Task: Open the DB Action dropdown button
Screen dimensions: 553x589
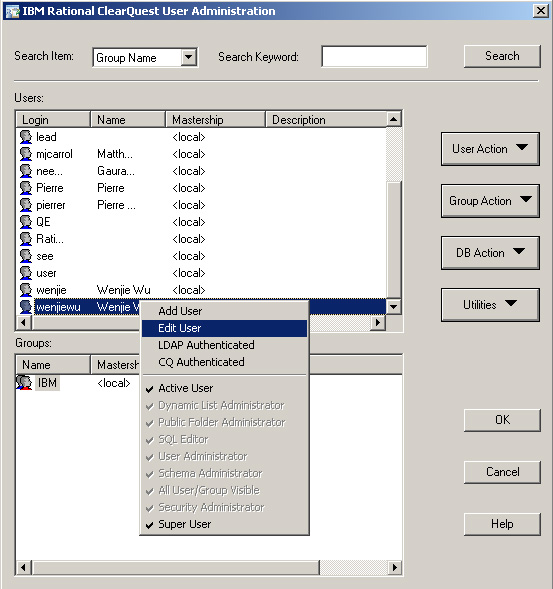Action: tap(490, 253)
